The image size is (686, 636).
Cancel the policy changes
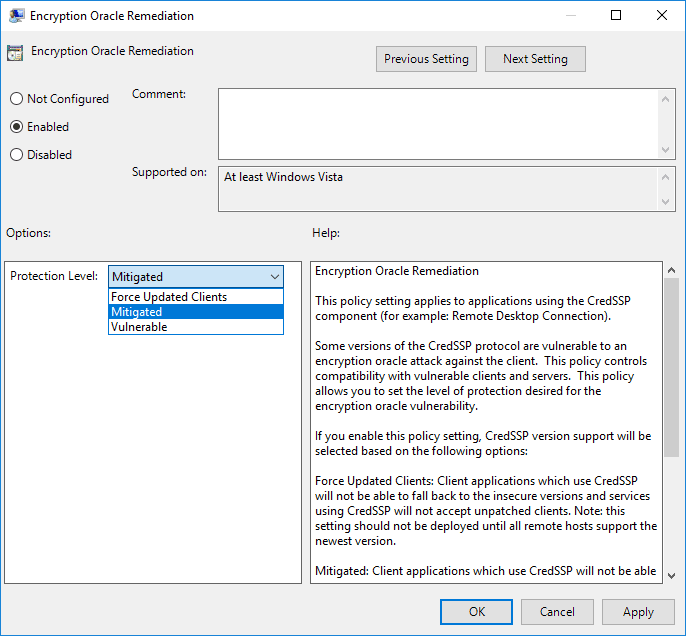[557, 612]
